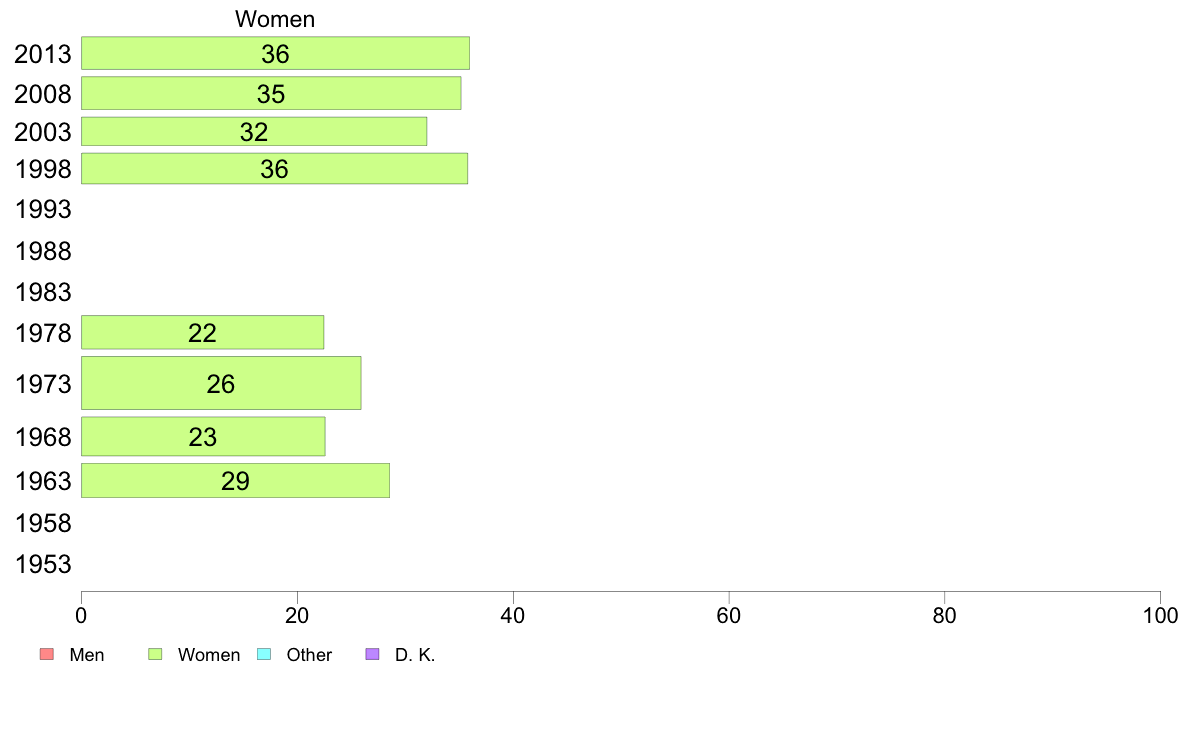Screen dimensions: 1188x736
Task: Click the Other legend text
Action: (x=309, y=655)
